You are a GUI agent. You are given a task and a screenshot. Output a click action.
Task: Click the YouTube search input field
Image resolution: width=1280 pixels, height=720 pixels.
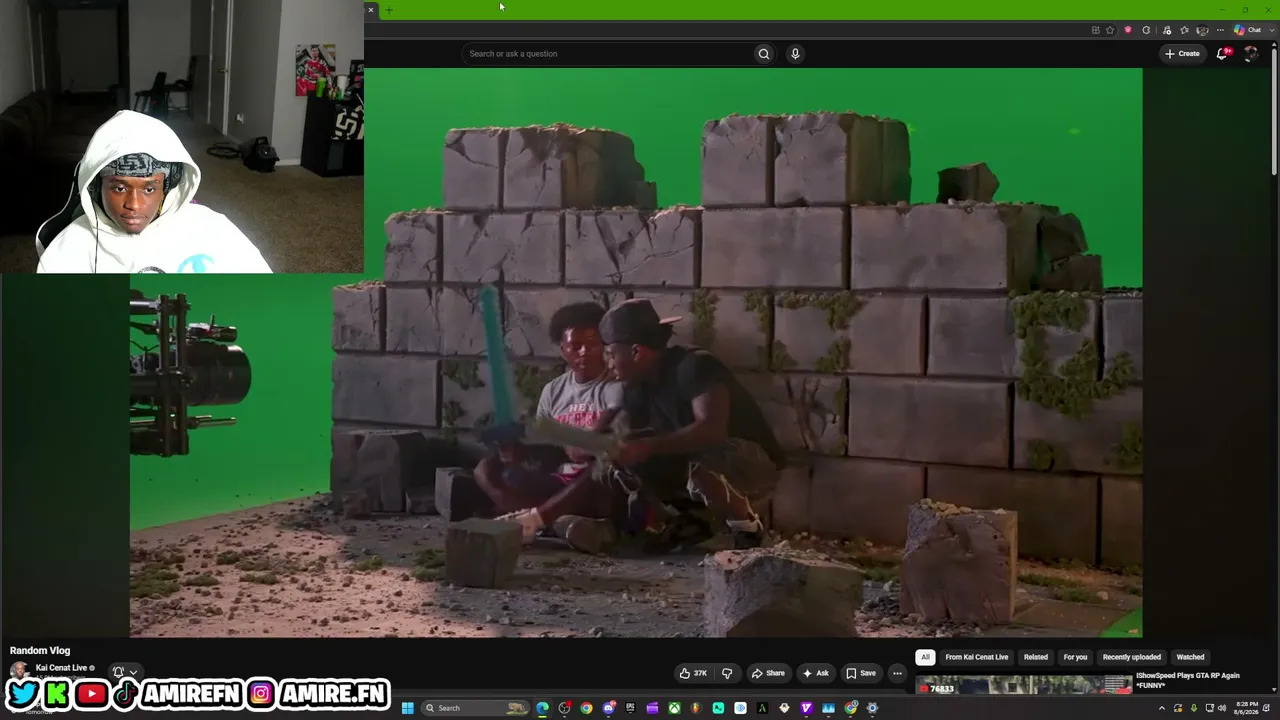606,54
